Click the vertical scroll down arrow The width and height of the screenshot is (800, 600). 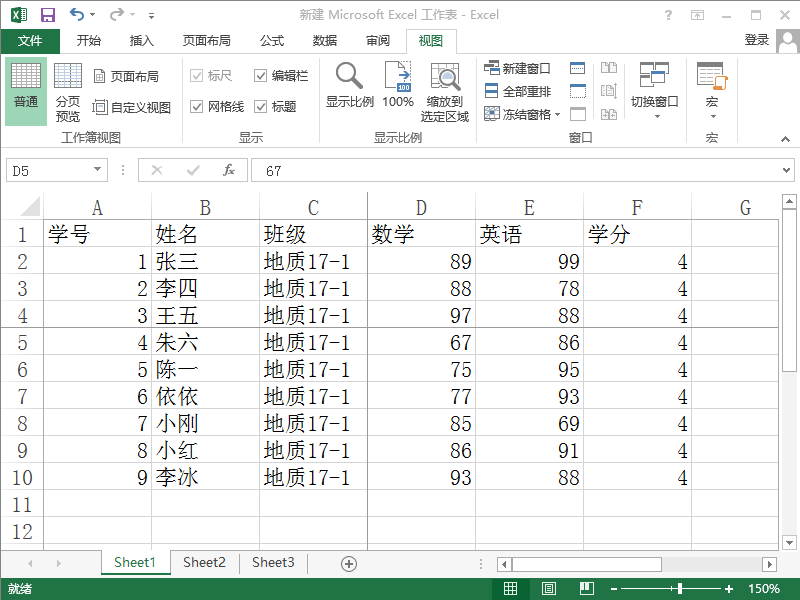[x=789, y=543]
